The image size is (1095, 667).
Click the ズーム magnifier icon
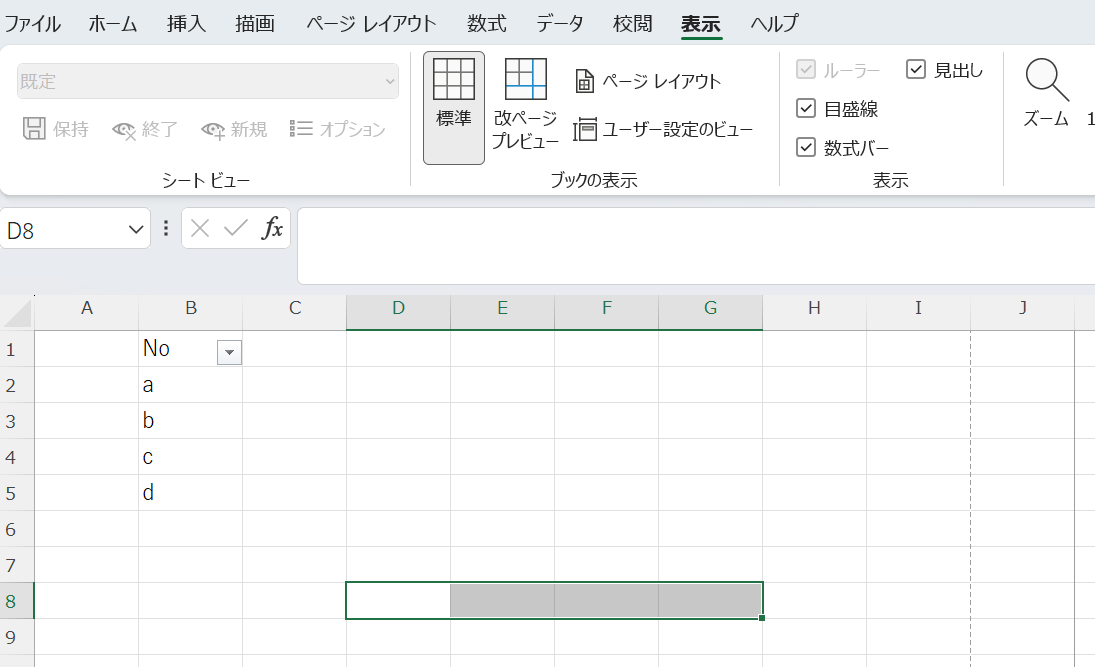tap(1046, 81)
